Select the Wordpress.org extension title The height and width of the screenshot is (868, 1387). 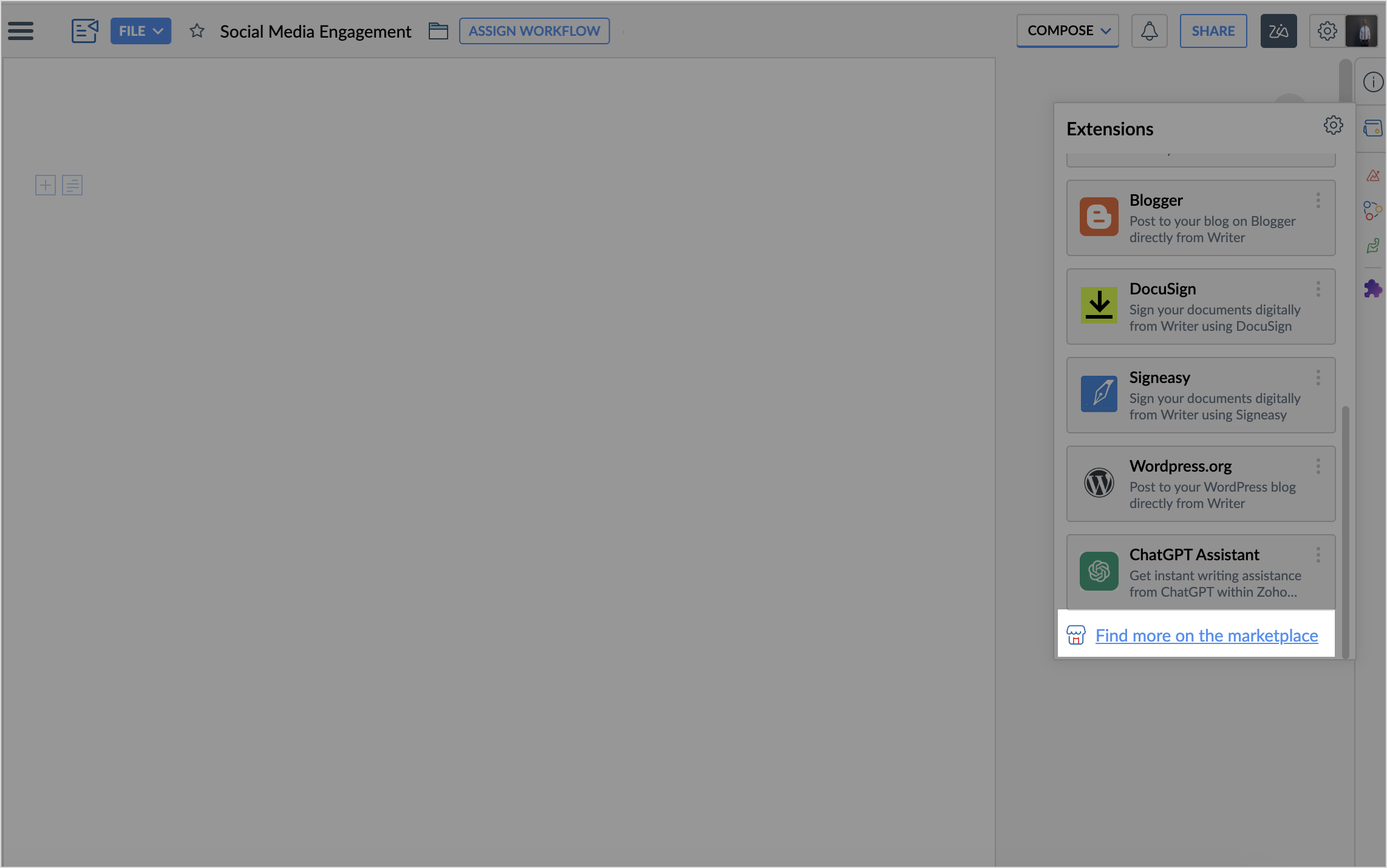[1180, 466]
